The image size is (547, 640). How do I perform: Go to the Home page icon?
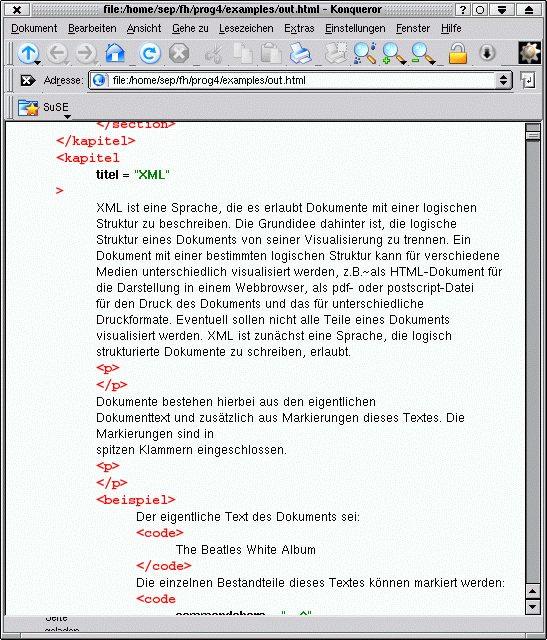(x=115, y=53)
